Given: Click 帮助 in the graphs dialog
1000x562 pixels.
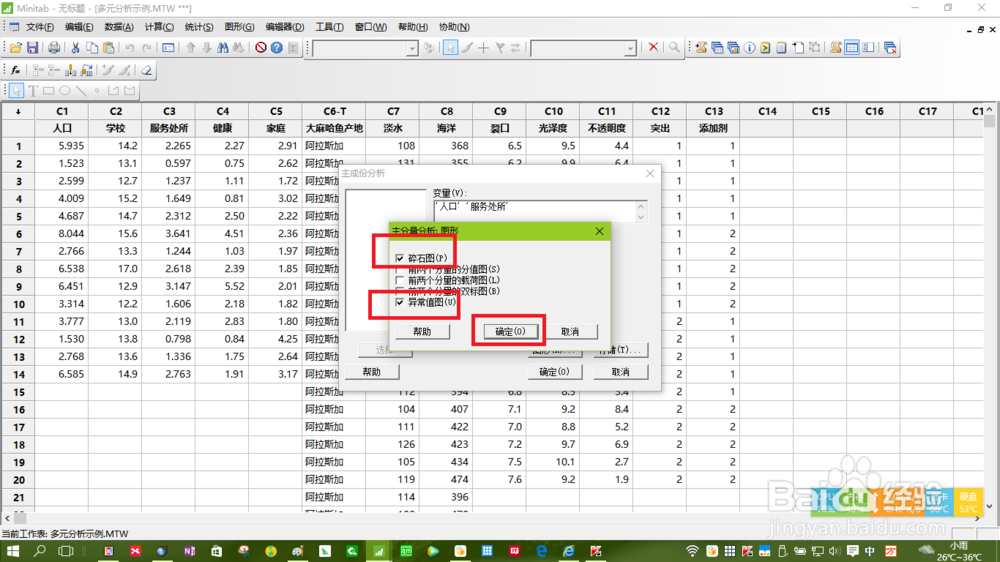Looking at the screenshot, I should pyautogui.click(x=422, y=332).
